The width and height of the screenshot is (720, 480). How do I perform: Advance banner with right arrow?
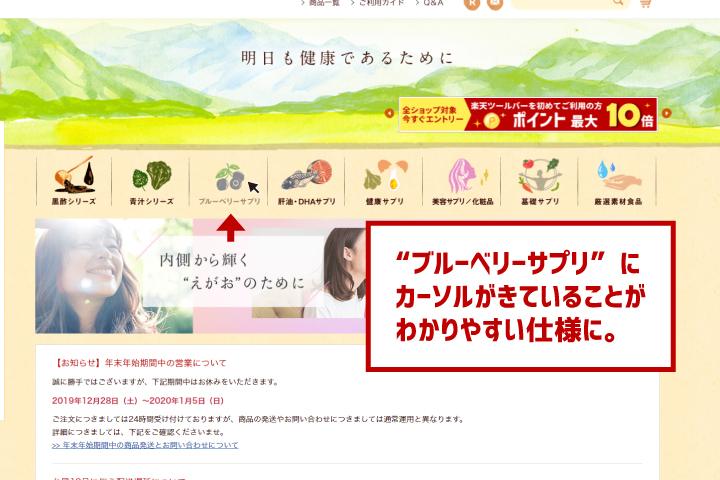pos(666,114)
